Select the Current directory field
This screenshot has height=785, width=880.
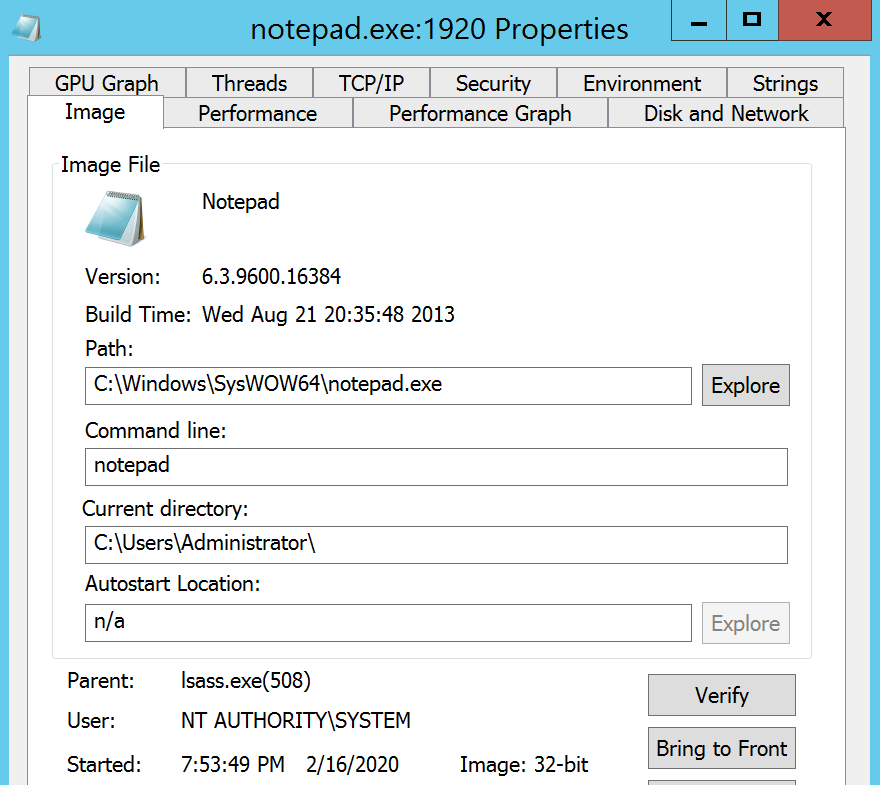tap(436, 544)
